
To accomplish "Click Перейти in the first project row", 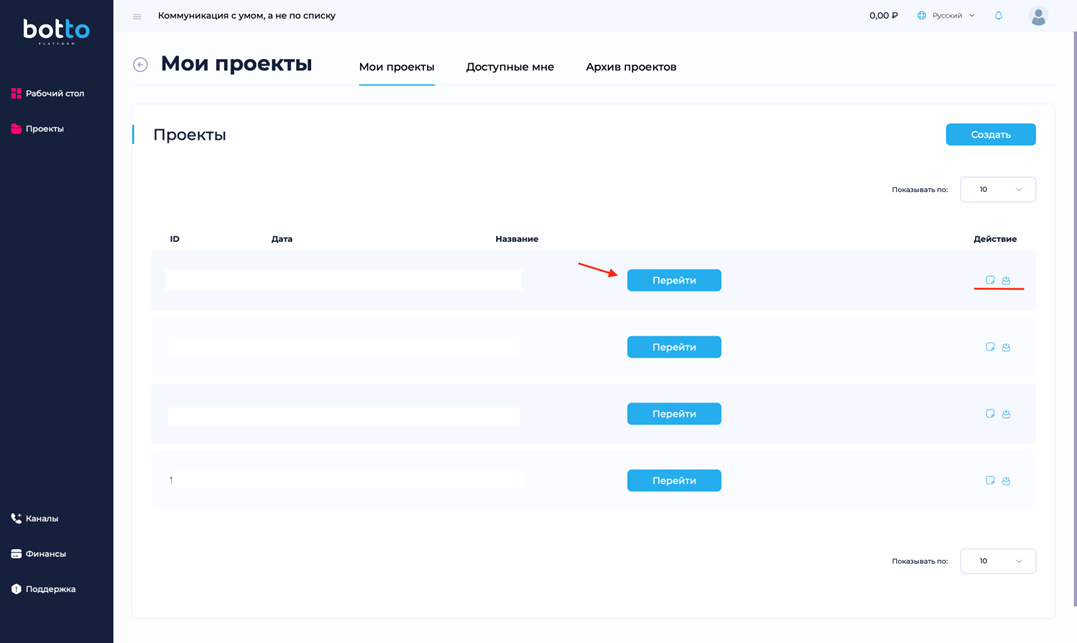I will pyautogui.click(x=673, y=280).
